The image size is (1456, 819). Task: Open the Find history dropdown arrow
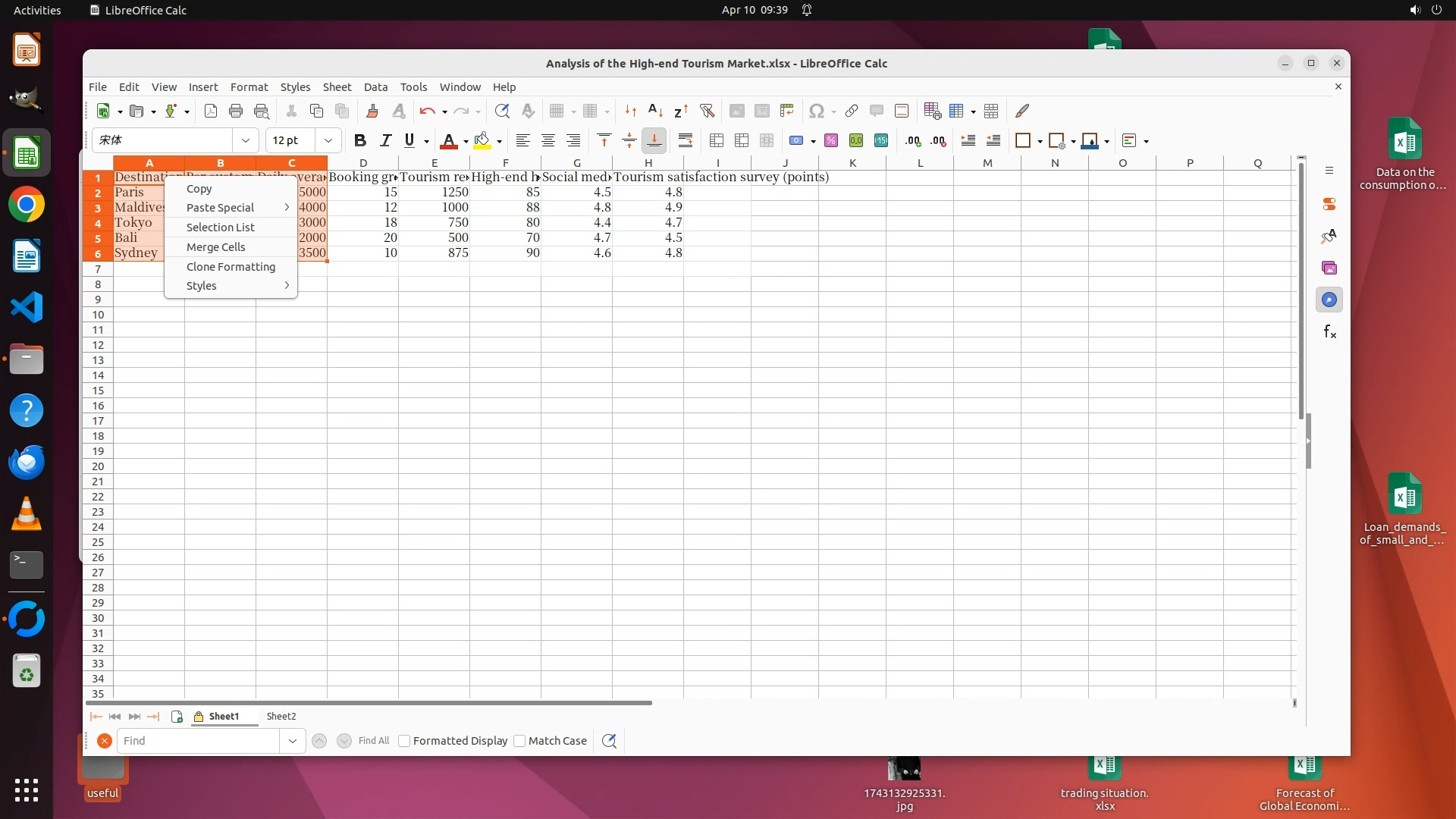point(292,741)
